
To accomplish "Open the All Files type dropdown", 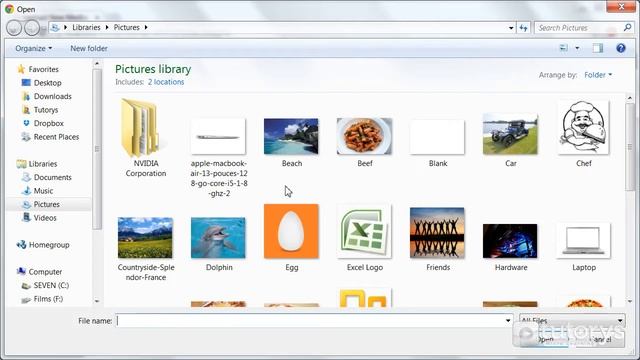I will tap(572, 320).
